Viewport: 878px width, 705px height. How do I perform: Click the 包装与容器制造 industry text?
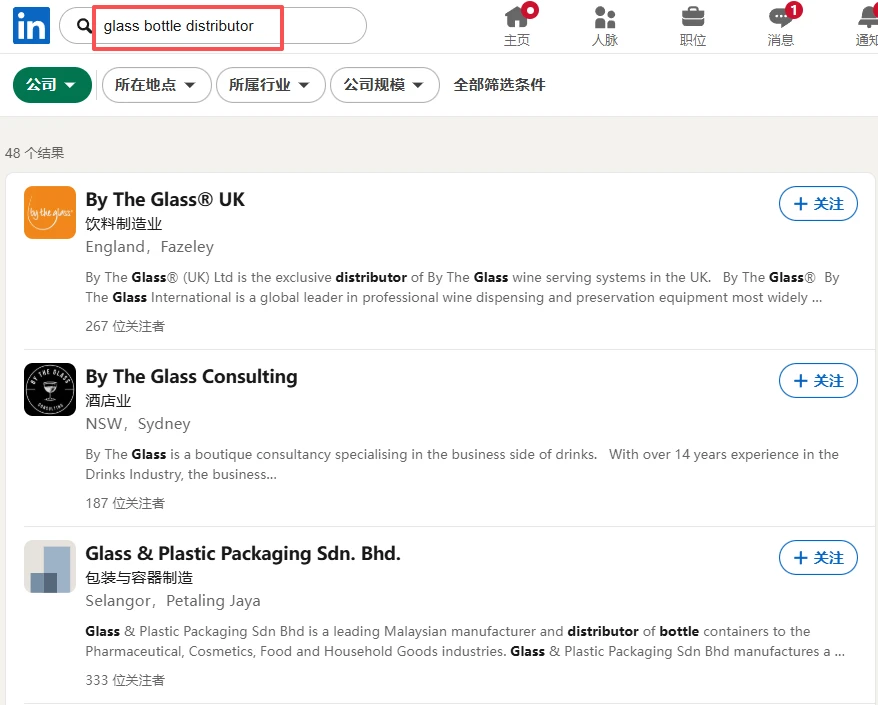139,578
